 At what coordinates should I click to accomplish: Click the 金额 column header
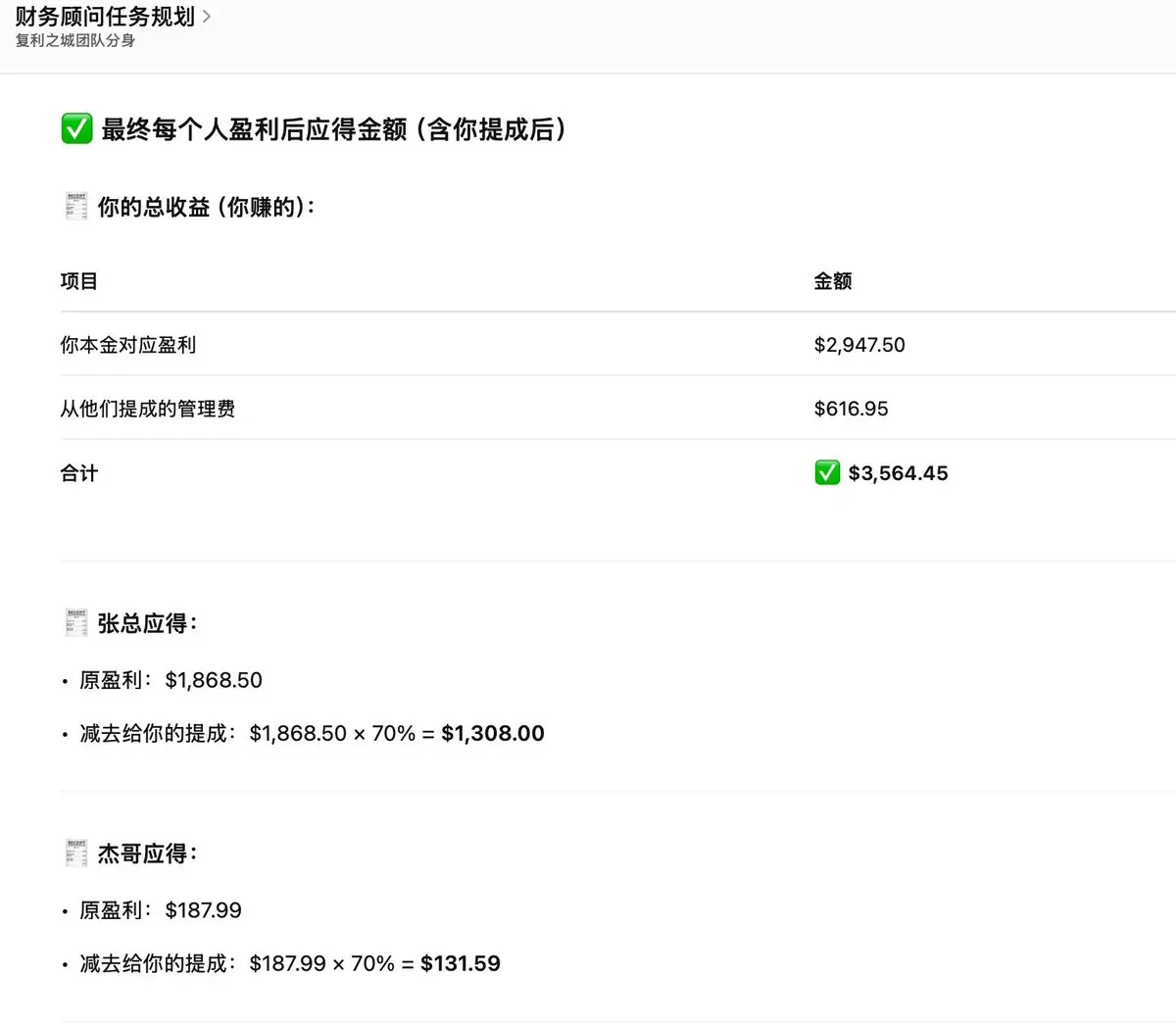(833, 281)
